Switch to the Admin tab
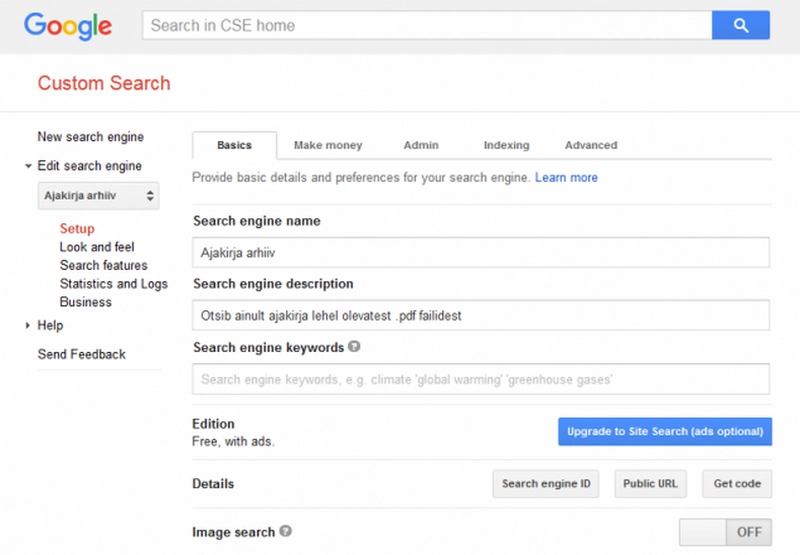 pos(421,145)
